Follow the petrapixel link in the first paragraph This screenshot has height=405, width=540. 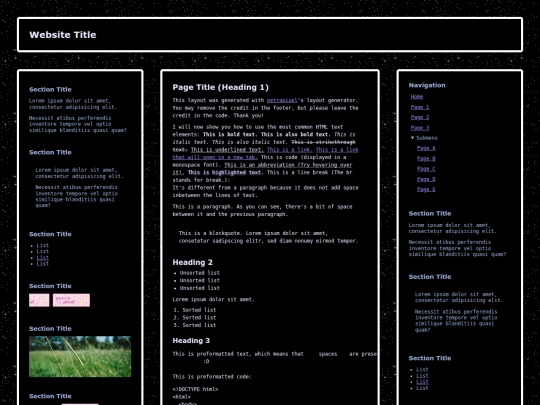pyautogui.click(x=282, y=100)
